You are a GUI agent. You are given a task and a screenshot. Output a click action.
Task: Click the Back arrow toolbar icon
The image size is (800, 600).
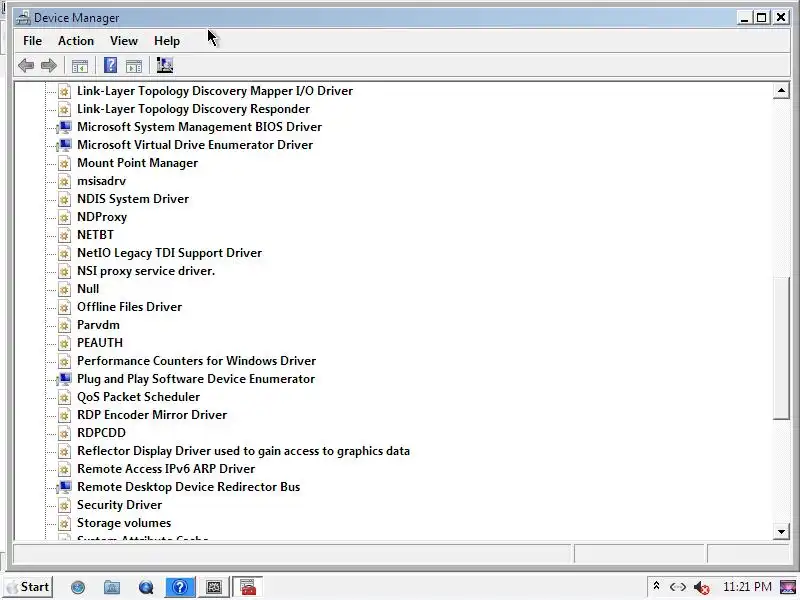click(26, 65)
